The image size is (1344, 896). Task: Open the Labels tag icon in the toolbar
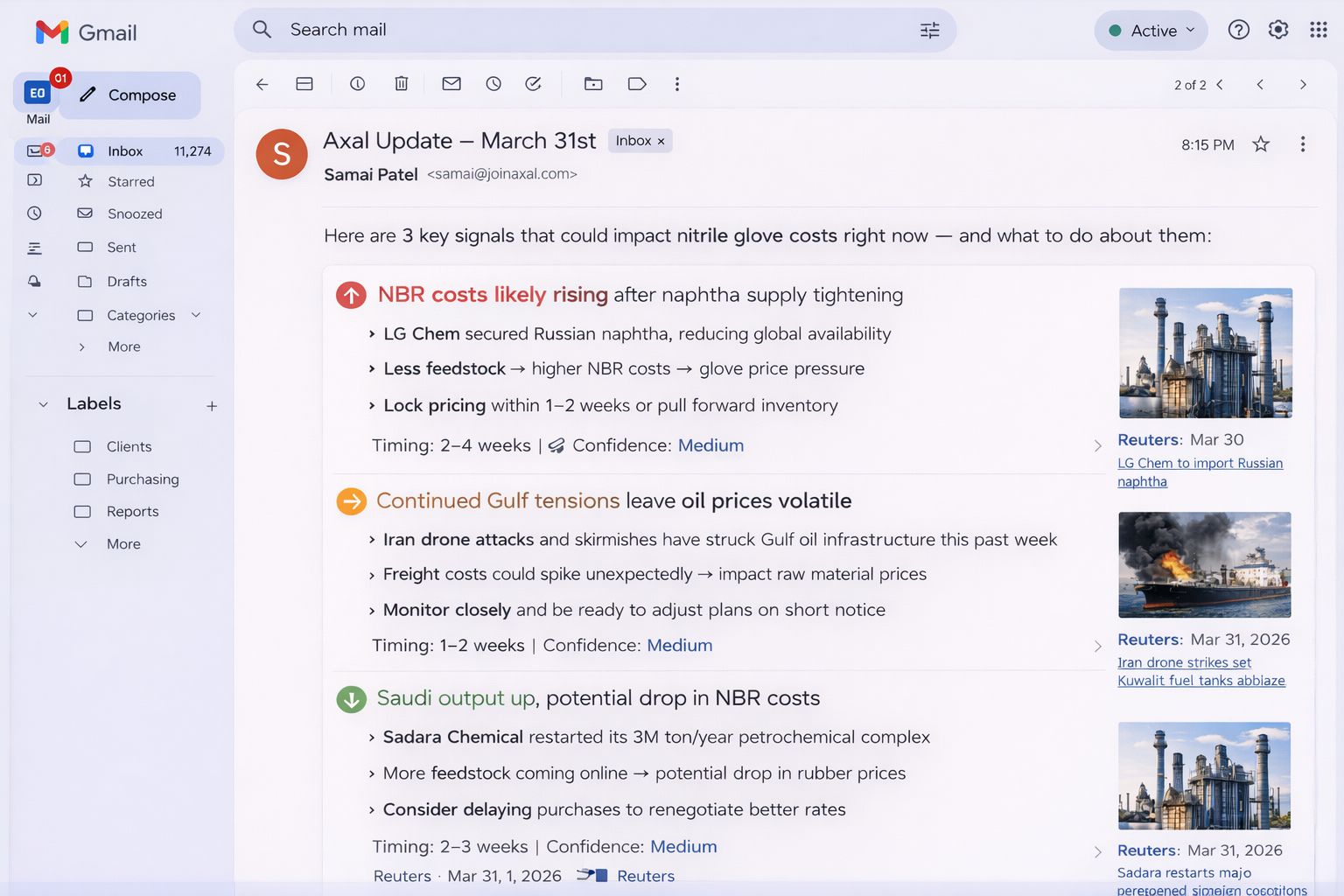(x=637, y=84)
